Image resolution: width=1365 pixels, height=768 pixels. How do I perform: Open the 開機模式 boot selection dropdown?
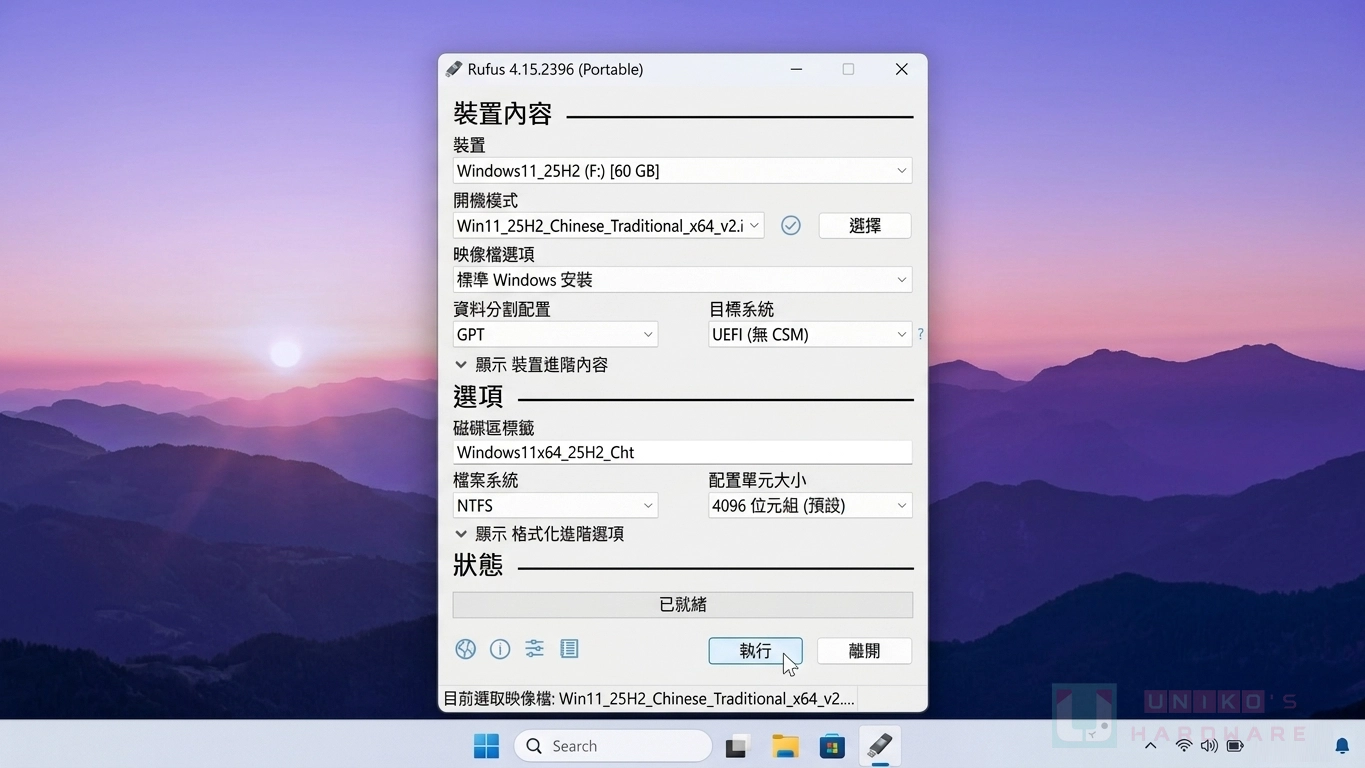pyautogui.click(x=608, y=226)
